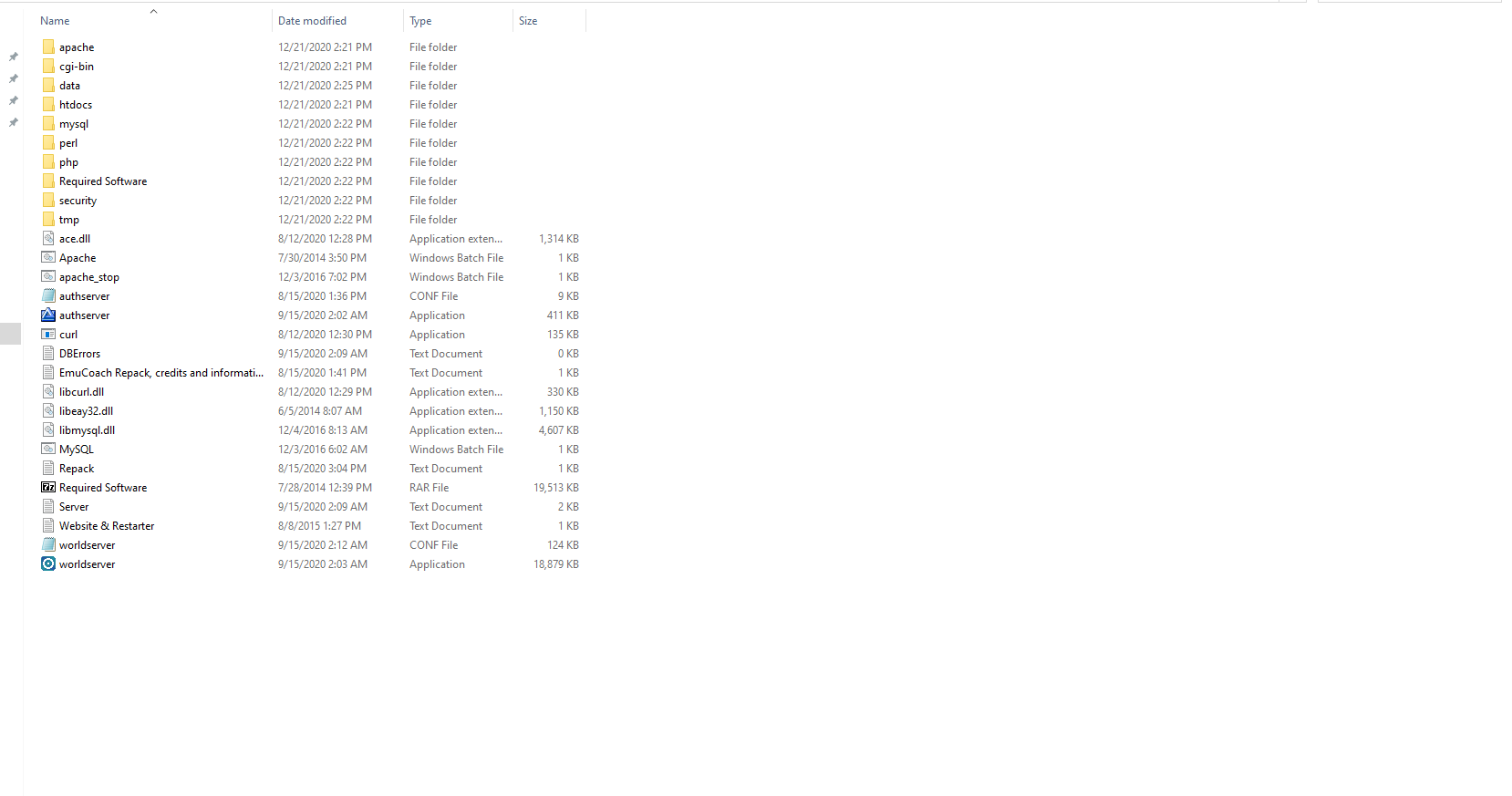Click date 9/15/2020 2:12 AM
Viewport: 1512px width, 796px height.
323,544
